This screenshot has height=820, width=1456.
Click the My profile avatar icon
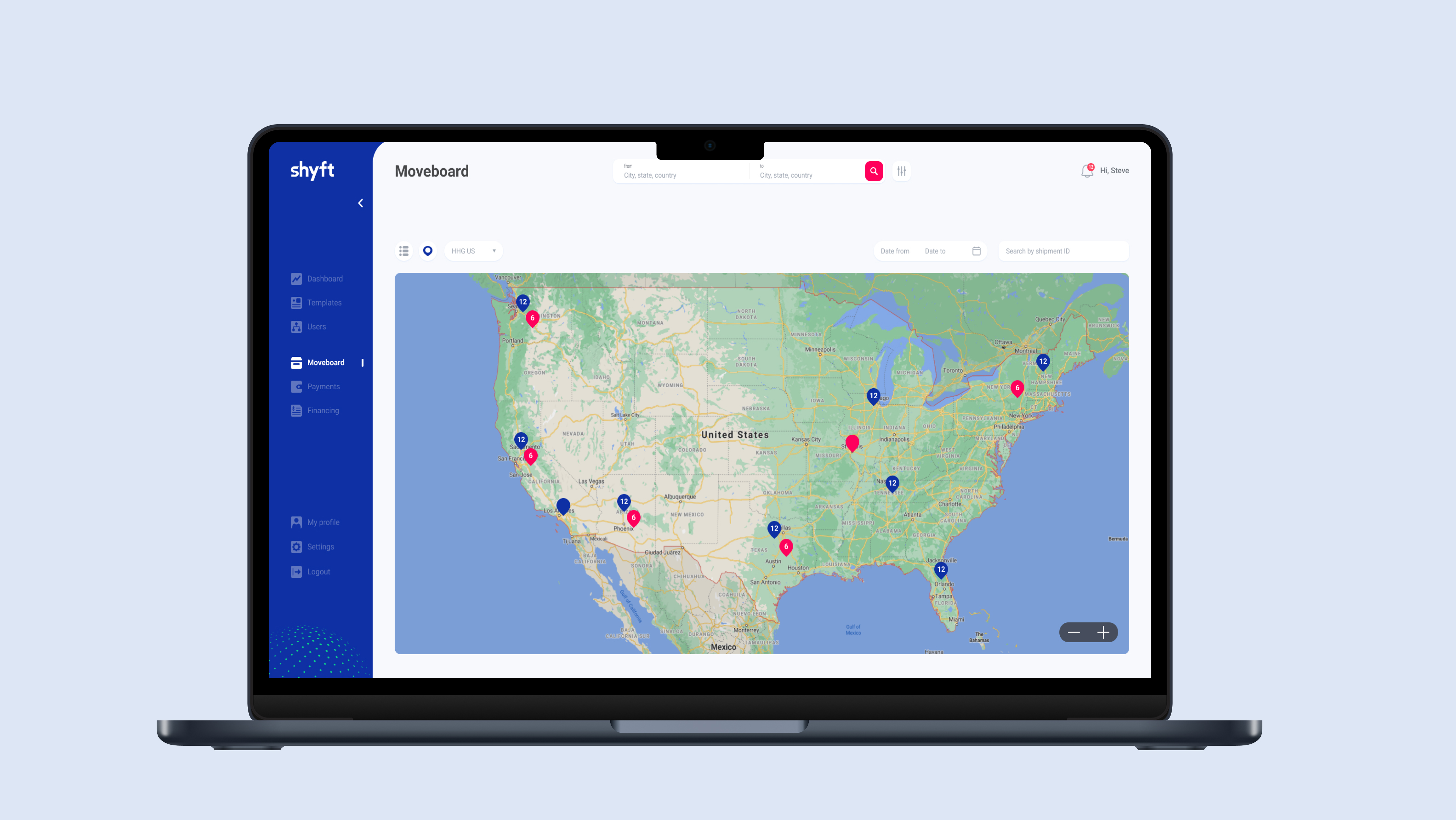tap(296, 522)
